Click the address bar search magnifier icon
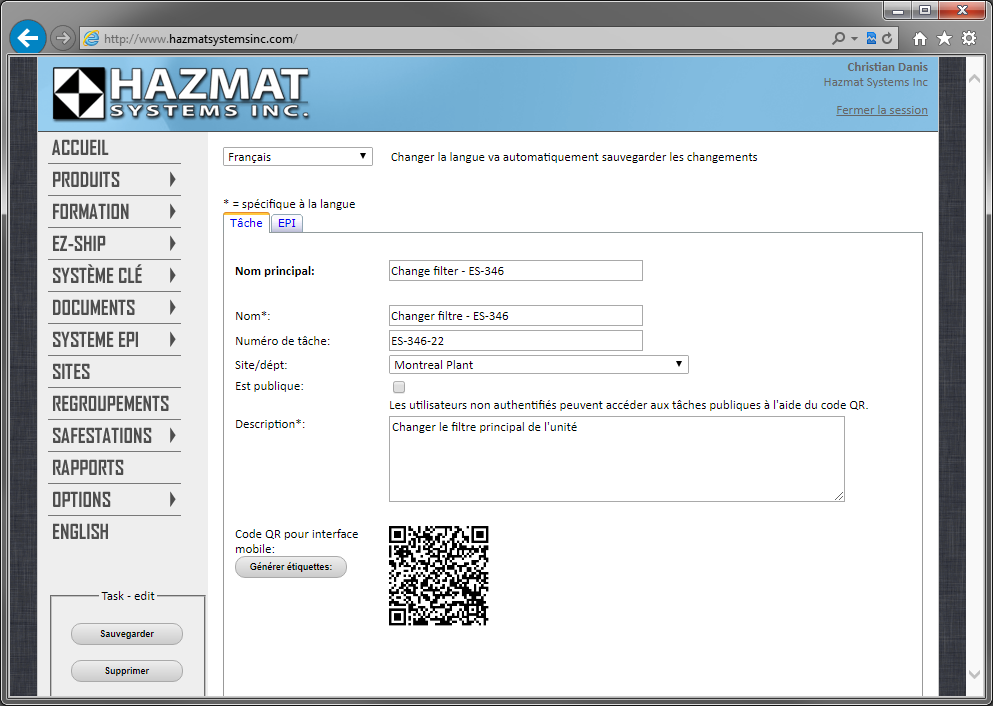Image resolution: width=993 pixels, height=706 pixels. point(838,39)
